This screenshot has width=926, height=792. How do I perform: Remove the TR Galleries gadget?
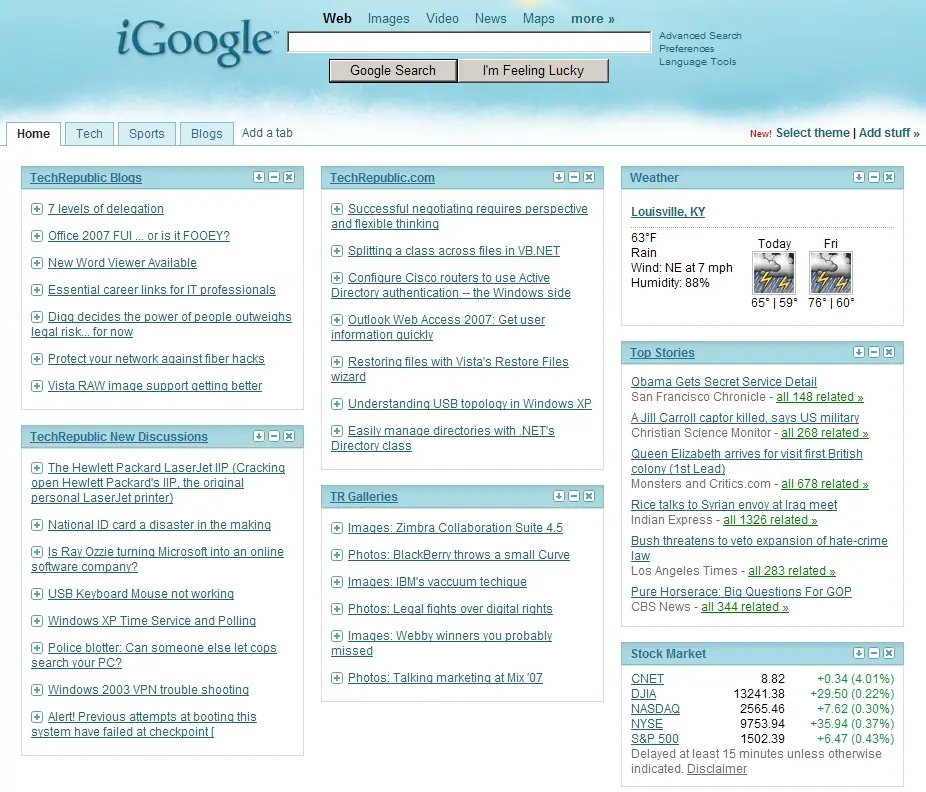coord(589,496)
